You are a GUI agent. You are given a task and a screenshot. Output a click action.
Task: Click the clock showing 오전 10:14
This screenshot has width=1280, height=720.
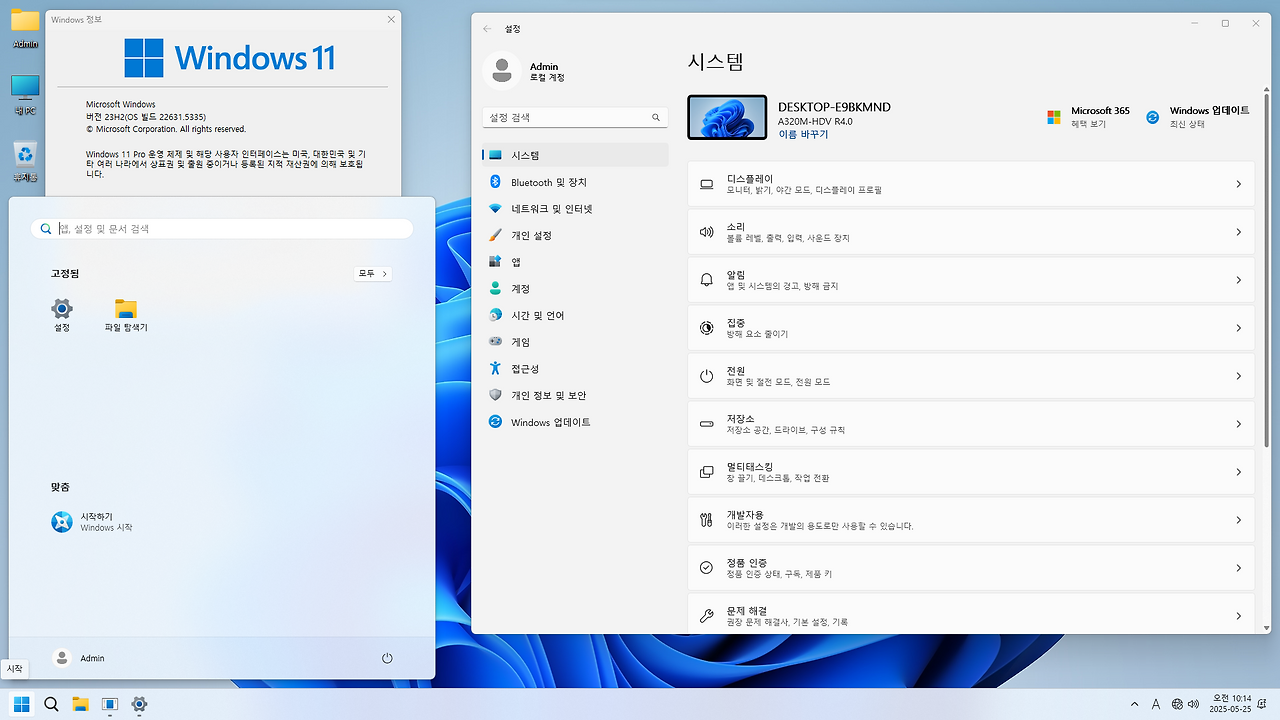(1231, 704)
